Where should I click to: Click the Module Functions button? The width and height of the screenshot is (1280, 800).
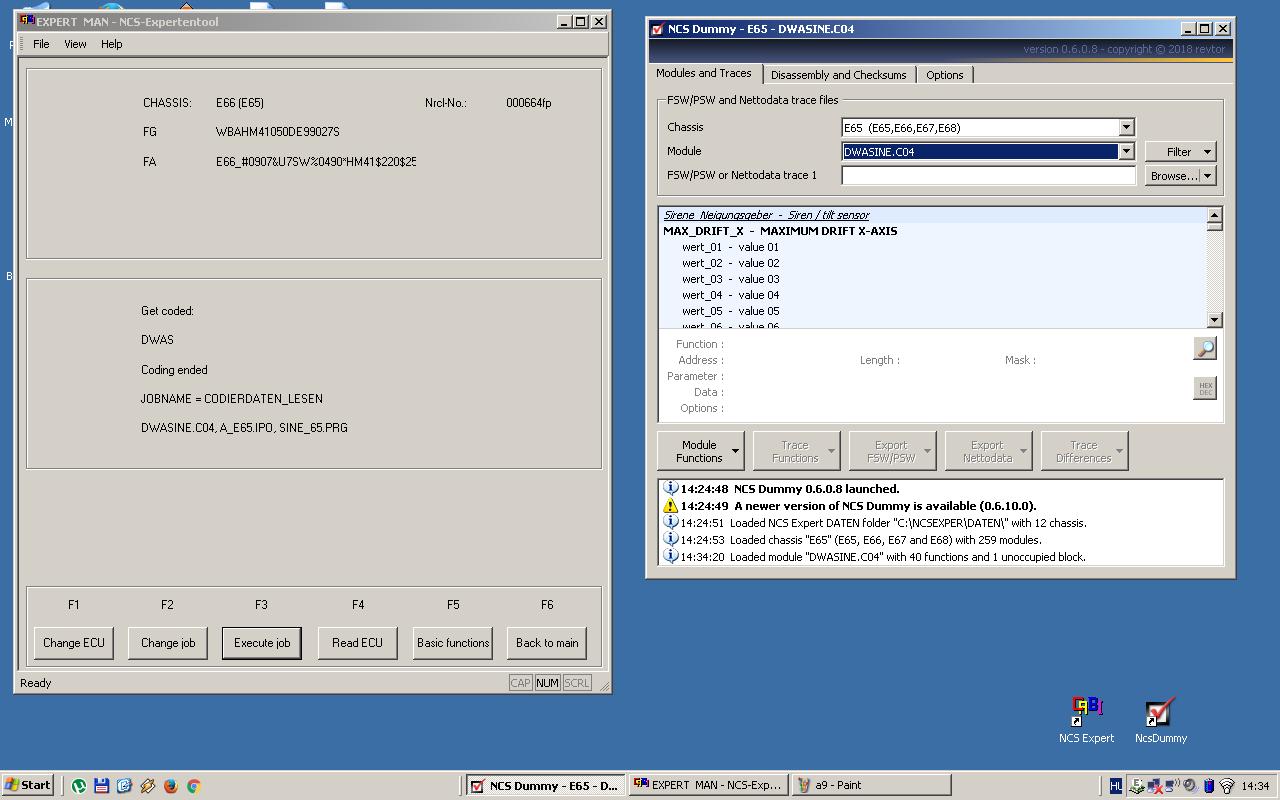(699, 451)
